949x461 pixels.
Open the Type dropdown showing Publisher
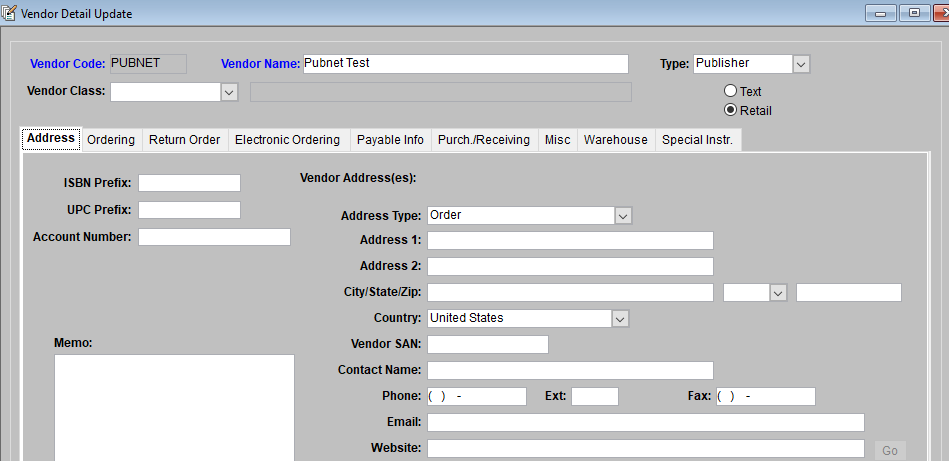[801, 64]
